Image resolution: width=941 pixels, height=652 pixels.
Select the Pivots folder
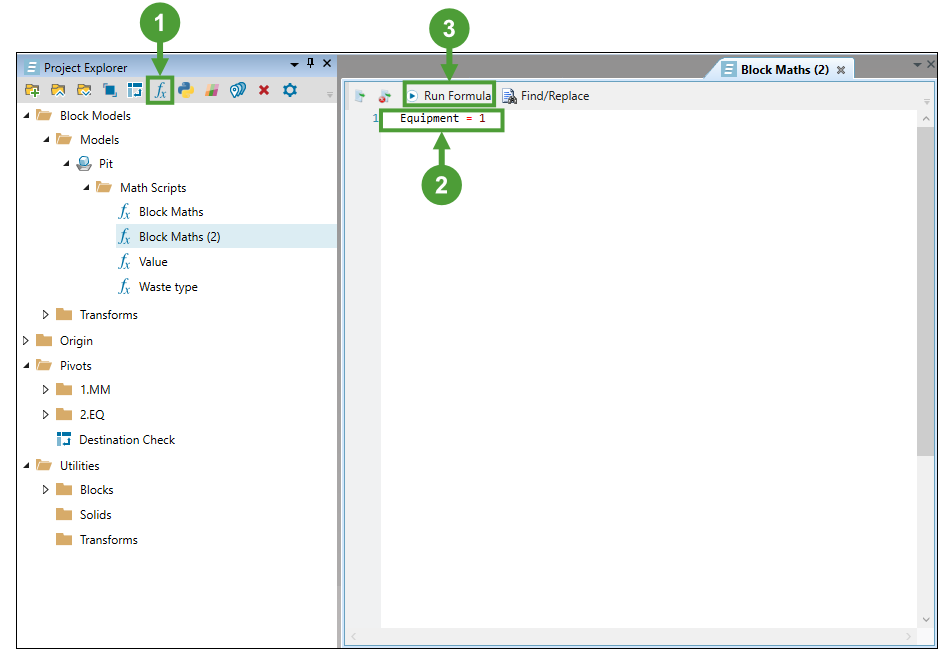tap(76, 366)
